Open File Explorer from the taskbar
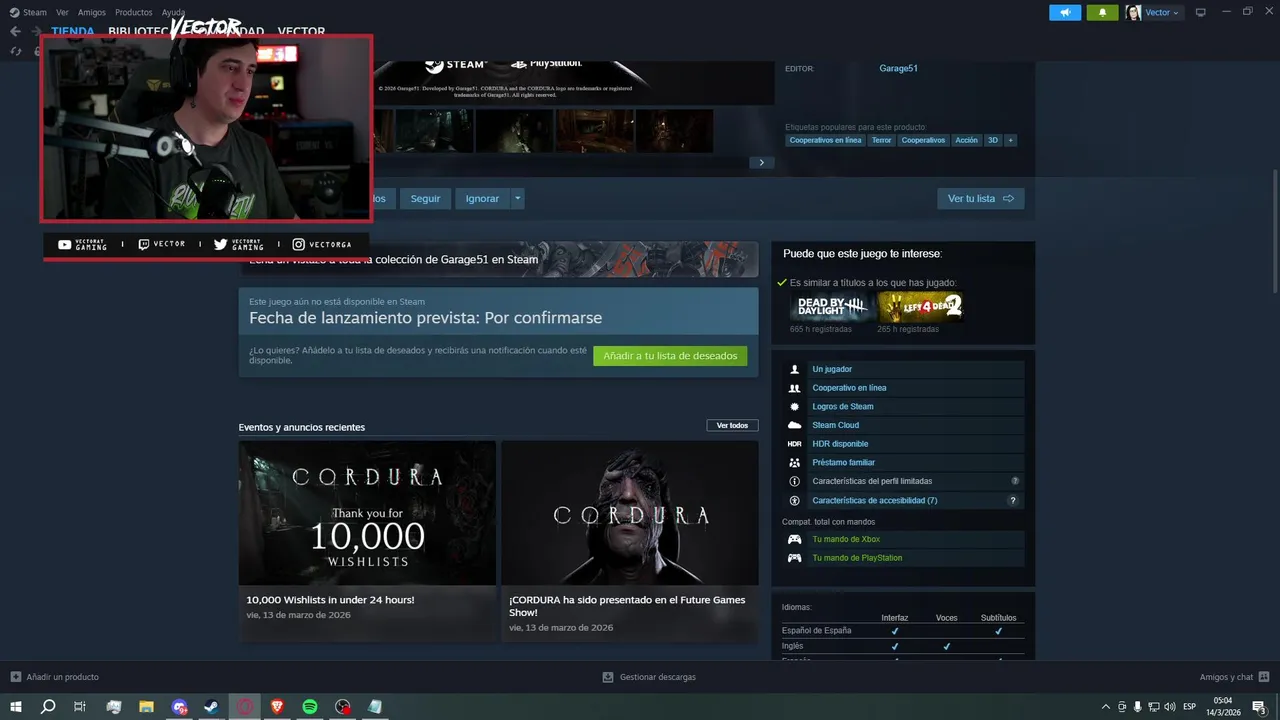 pos(146,707)
